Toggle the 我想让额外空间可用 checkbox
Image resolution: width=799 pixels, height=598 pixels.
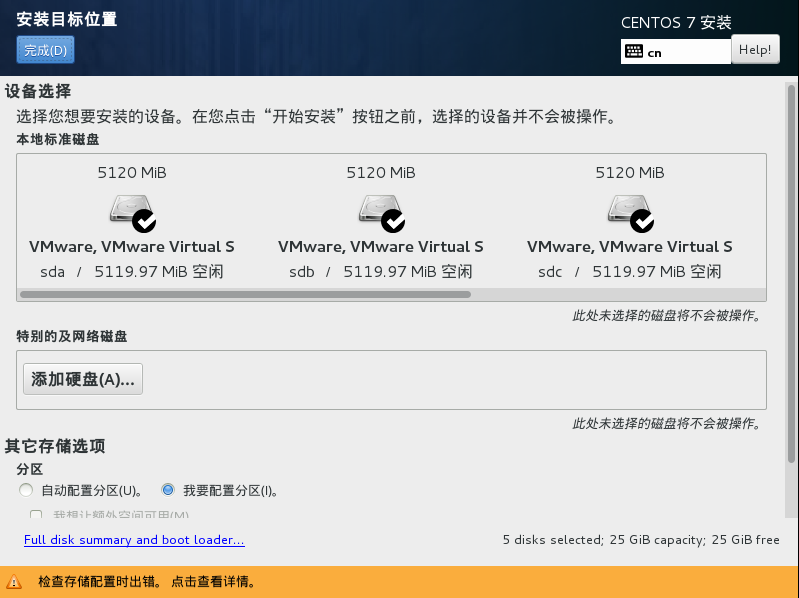pos(36,514)
